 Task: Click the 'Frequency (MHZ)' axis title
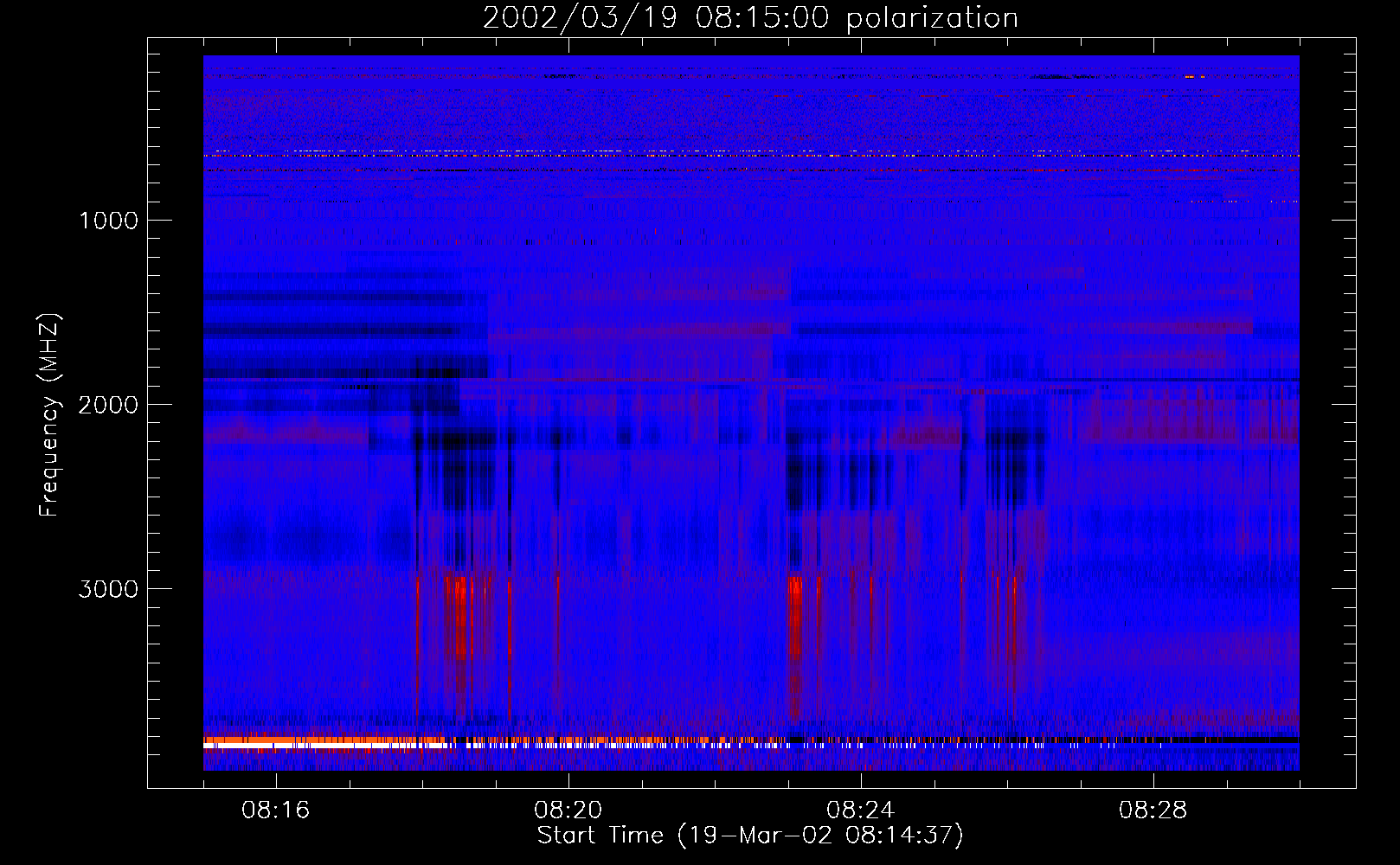coord(50,415)
